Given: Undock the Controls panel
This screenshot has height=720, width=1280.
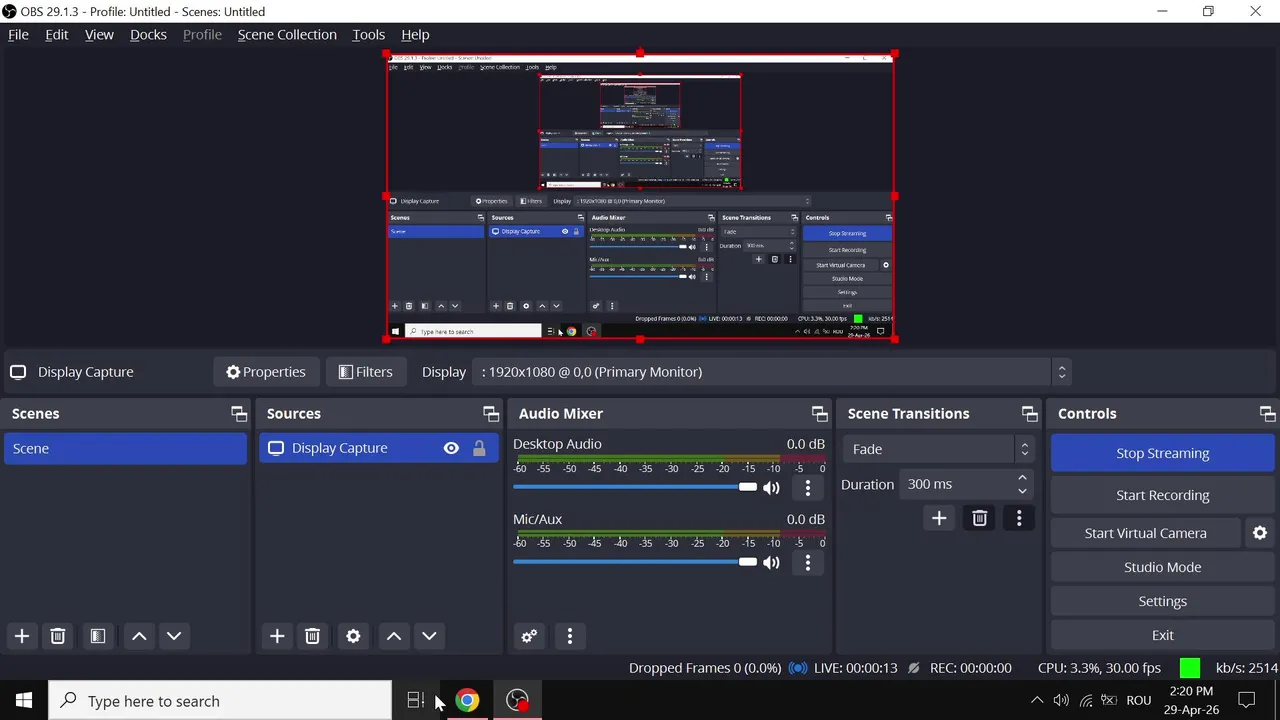Looking at the screenshot, I should (1268, 414).
